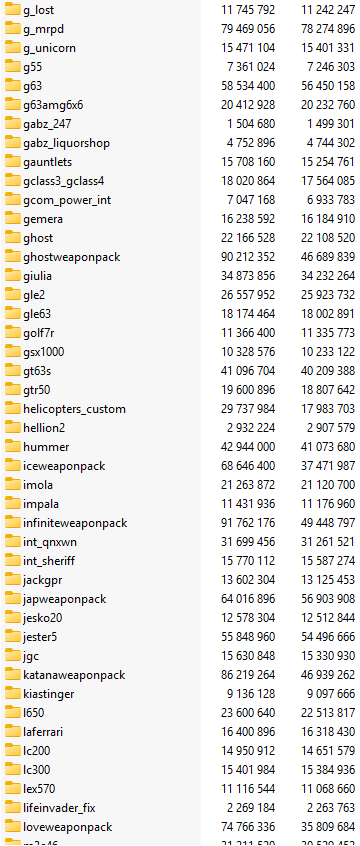Click the folder icon beside g63amg6x6

[x=12, y=105]
